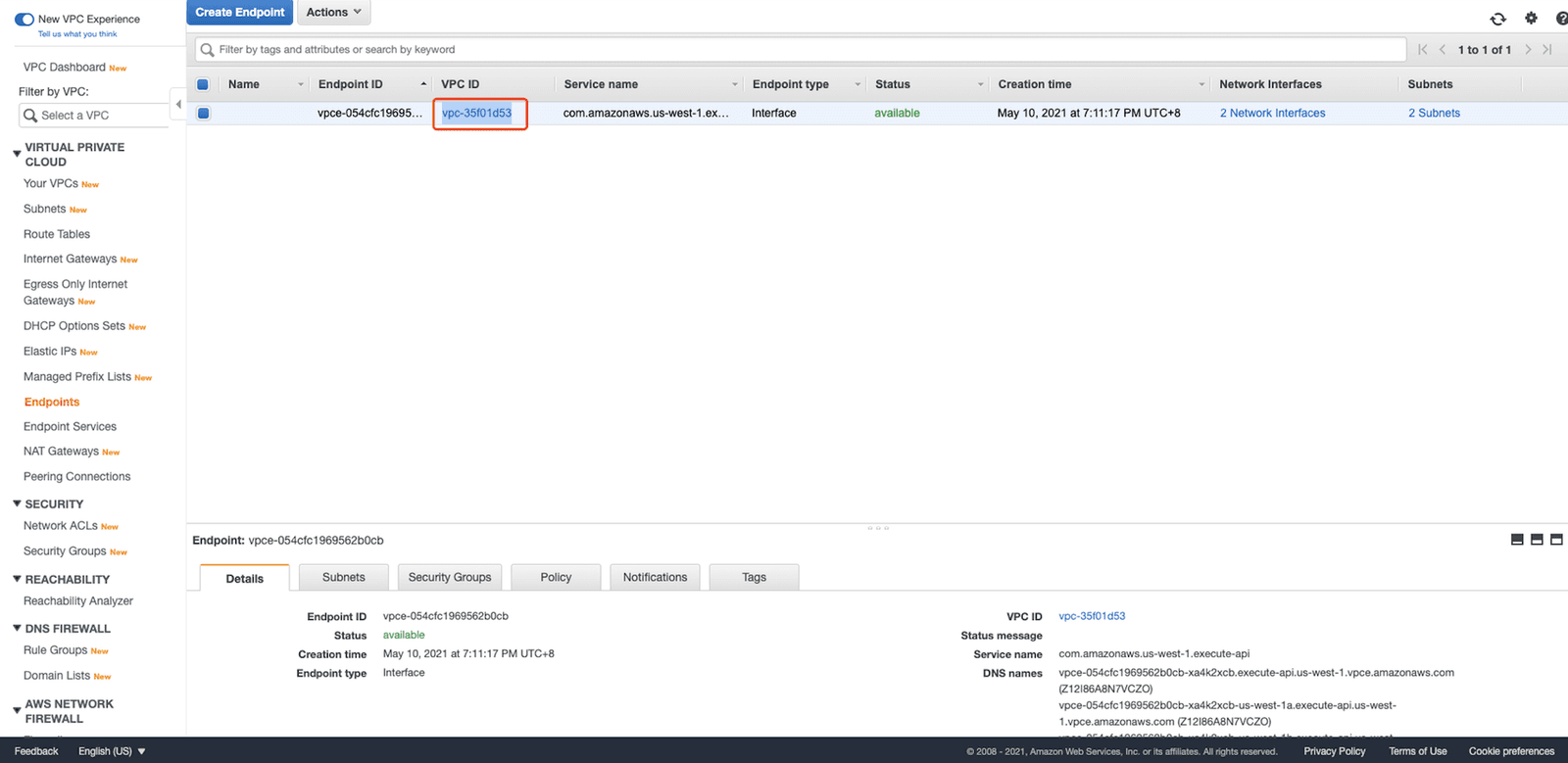Toggle New VPC Experience switch

tap(24, 19)
